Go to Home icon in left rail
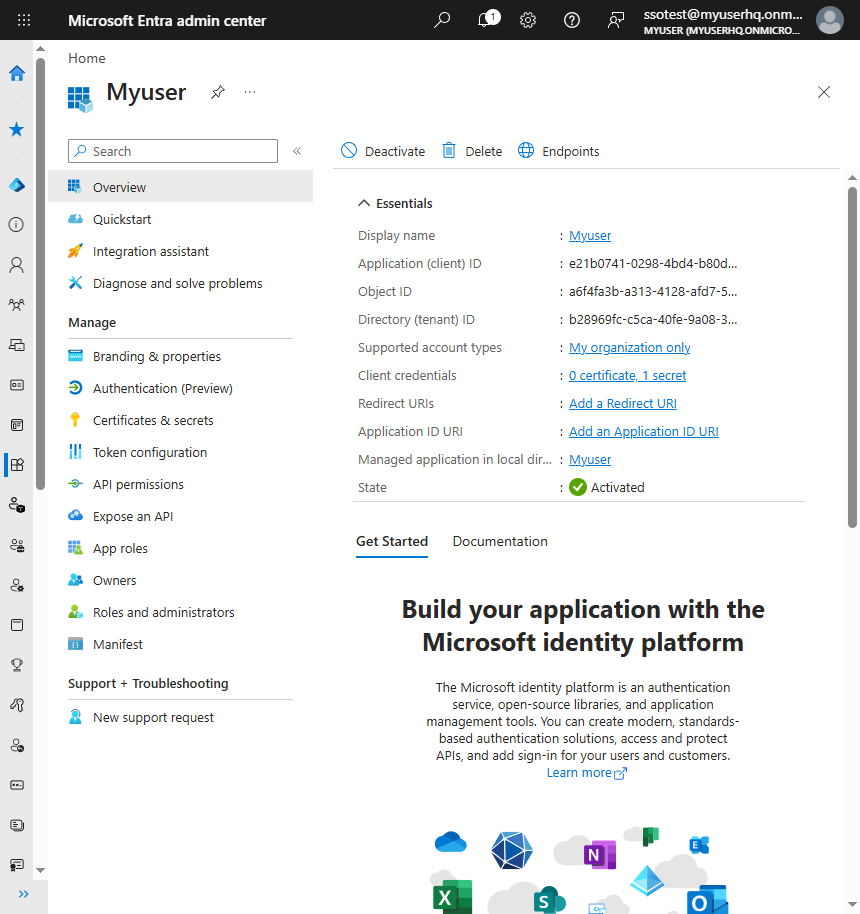 click(x=17, y=73)
